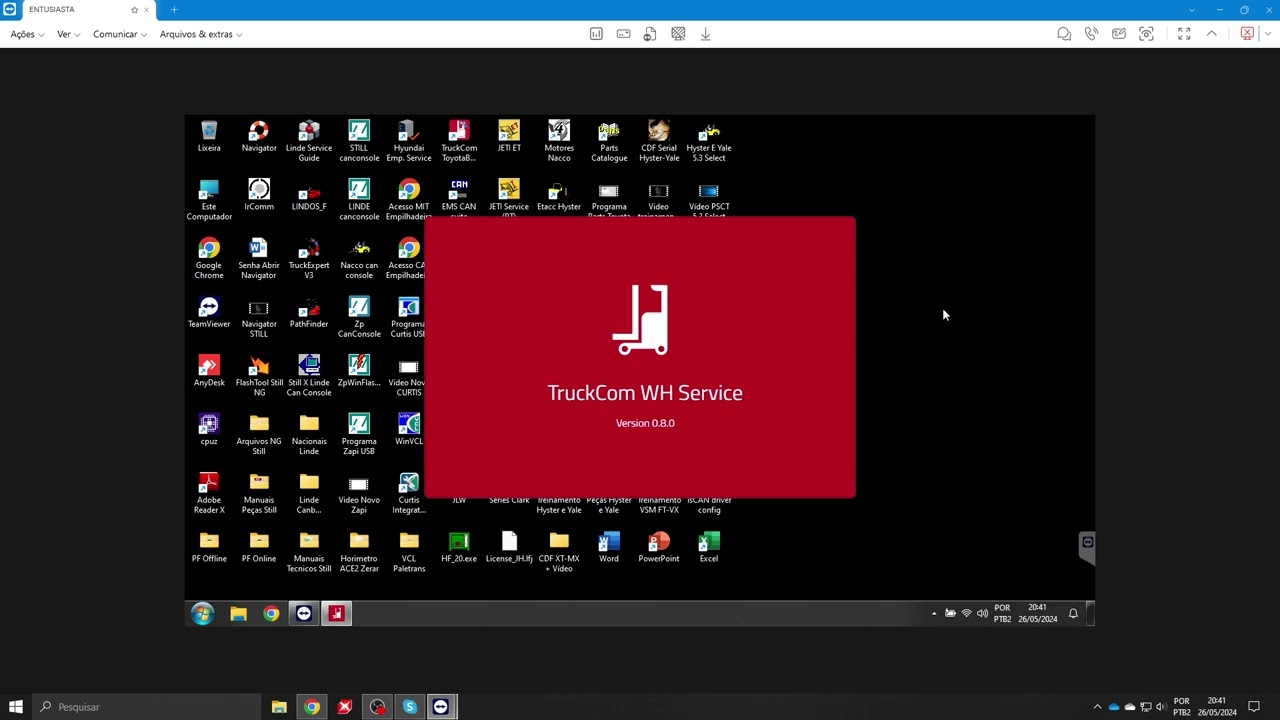Open local taskbar Chrome icon
Image resolution: width=1280 pixels, height=720 pixels.
coord(312,707)
